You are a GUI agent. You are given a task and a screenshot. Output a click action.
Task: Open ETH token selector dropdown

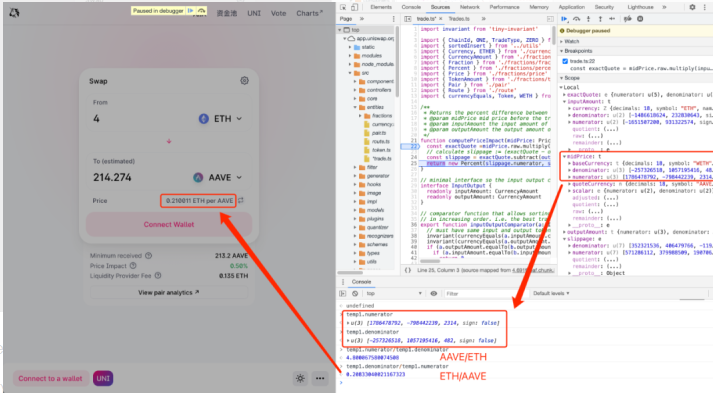(221, 119)
